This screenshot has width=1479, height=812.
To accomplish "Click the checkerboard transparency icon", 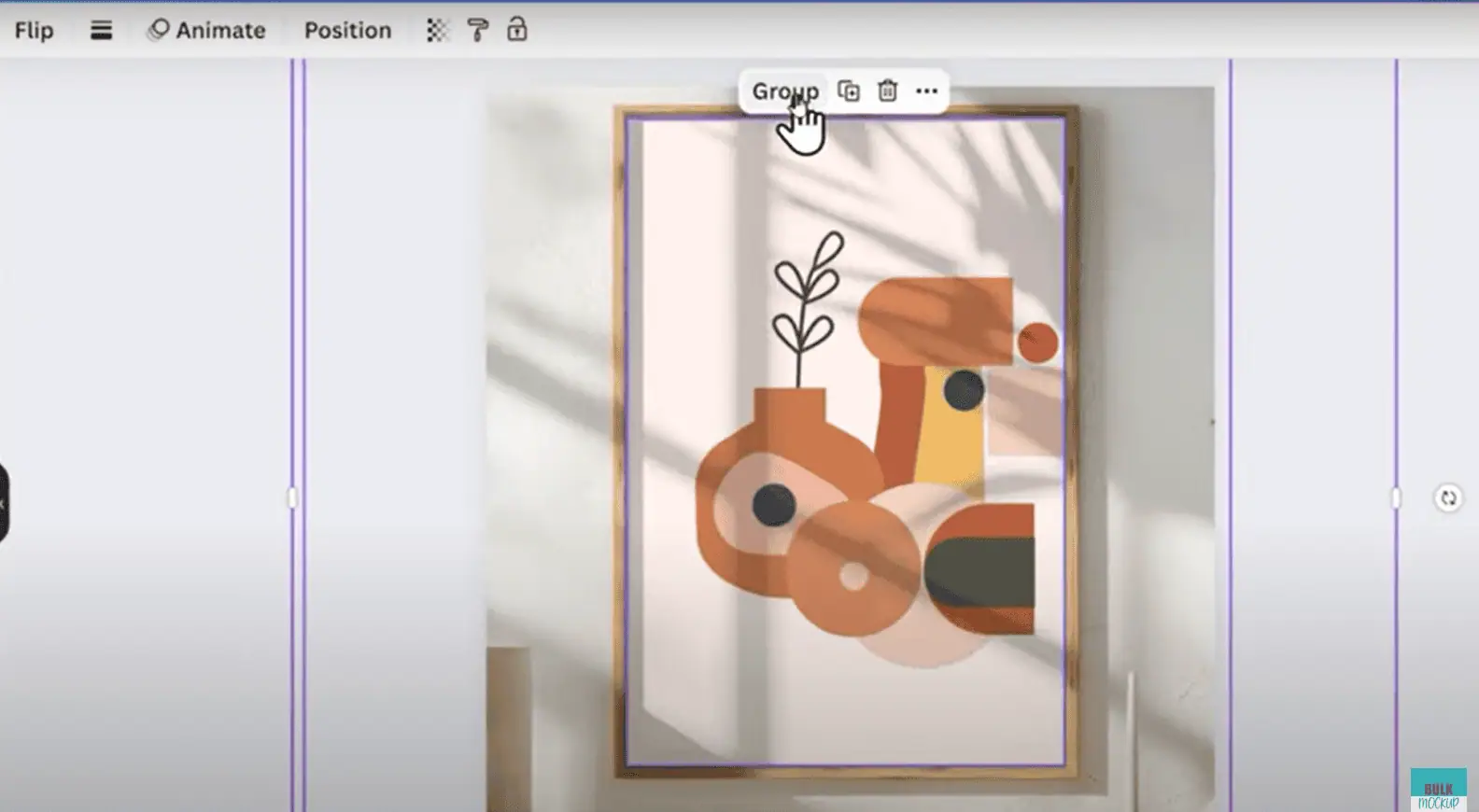I will click(437, 31).
